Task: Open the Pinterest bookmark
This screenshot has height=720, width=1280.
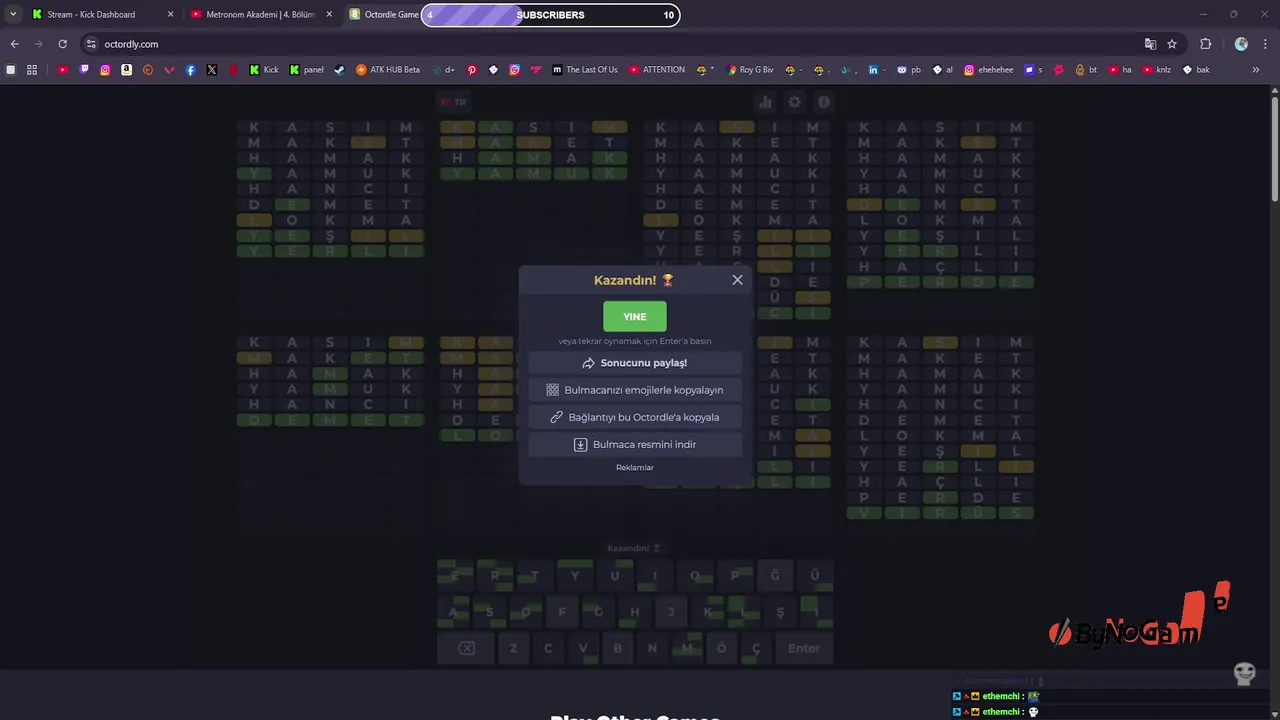Action: (472, 70)
